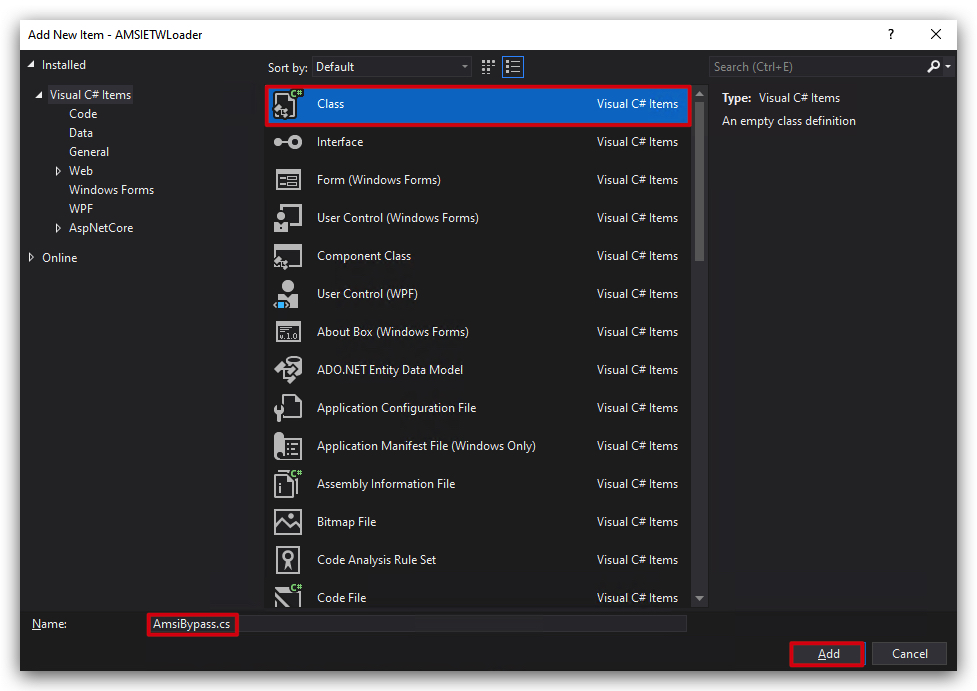This screenshot has width=977, height=691.
Task: Click the Add button
Action: (x=828, y=654)
